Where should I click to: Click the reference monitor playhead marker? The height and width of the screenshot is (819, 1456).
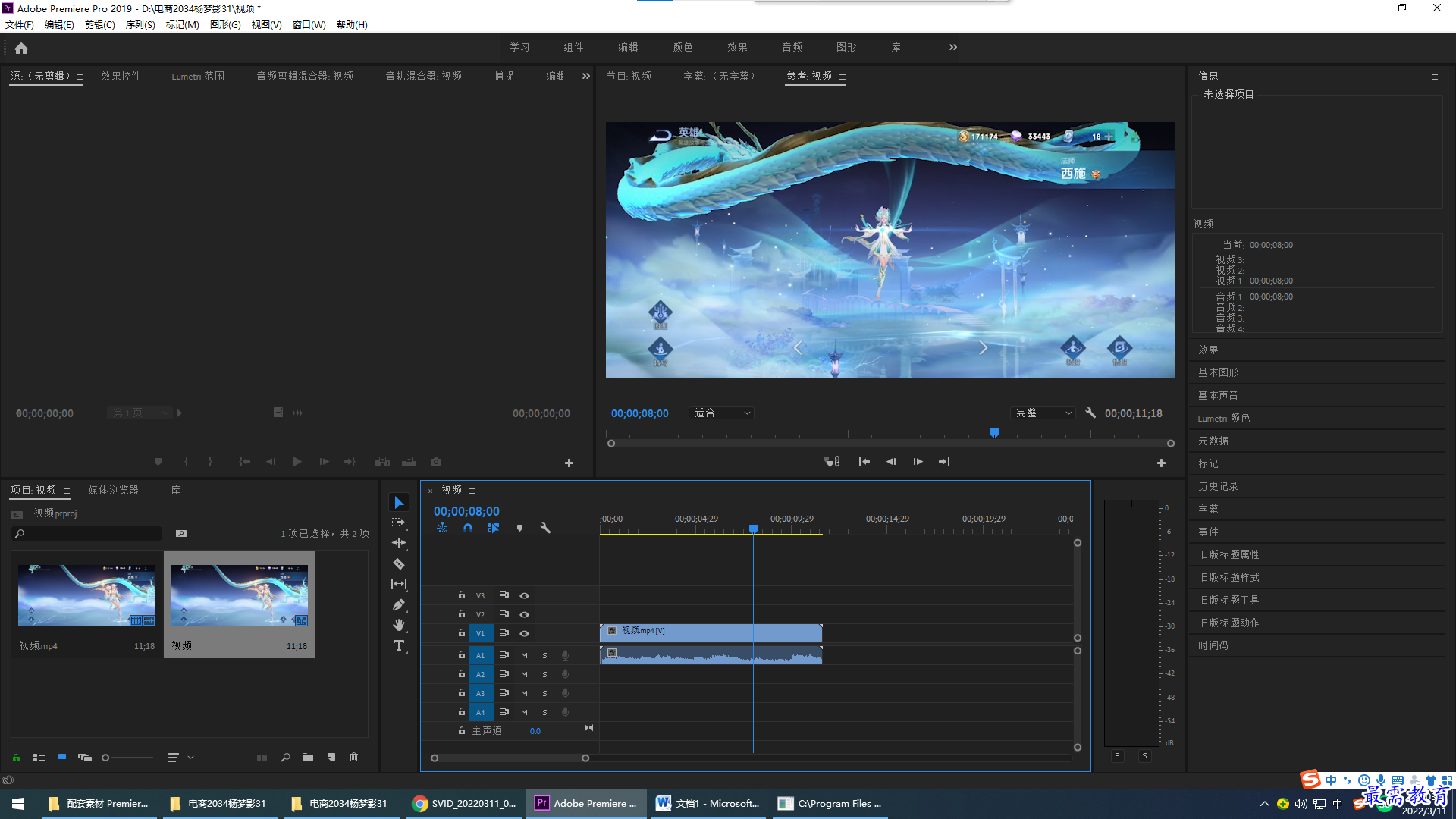click(994, 433)
